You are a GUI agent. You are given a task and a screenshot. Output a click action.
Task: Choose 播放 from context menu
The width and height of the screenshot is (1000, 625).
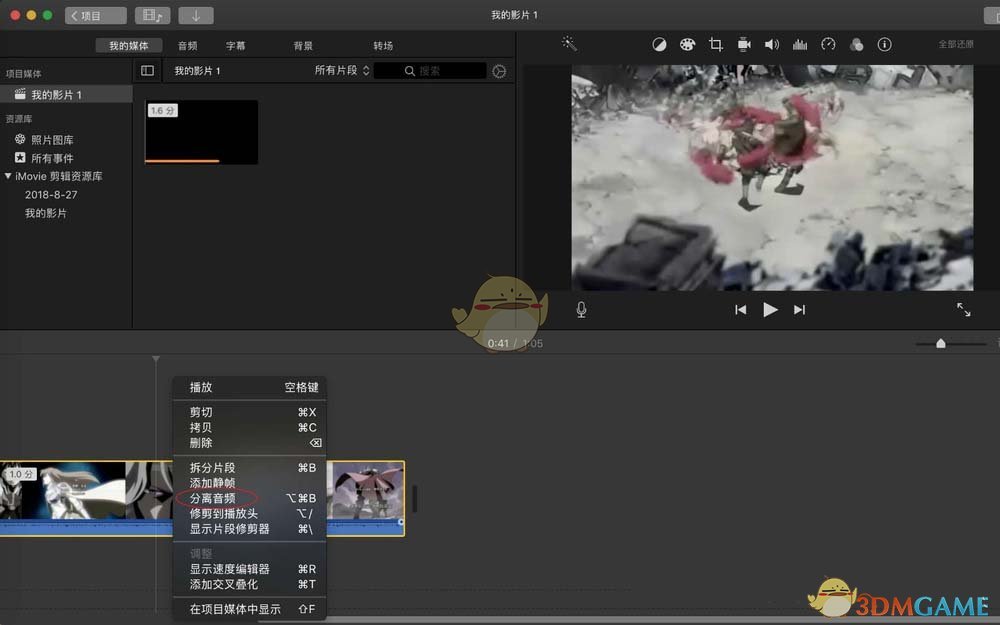click(x=249, y=387)
